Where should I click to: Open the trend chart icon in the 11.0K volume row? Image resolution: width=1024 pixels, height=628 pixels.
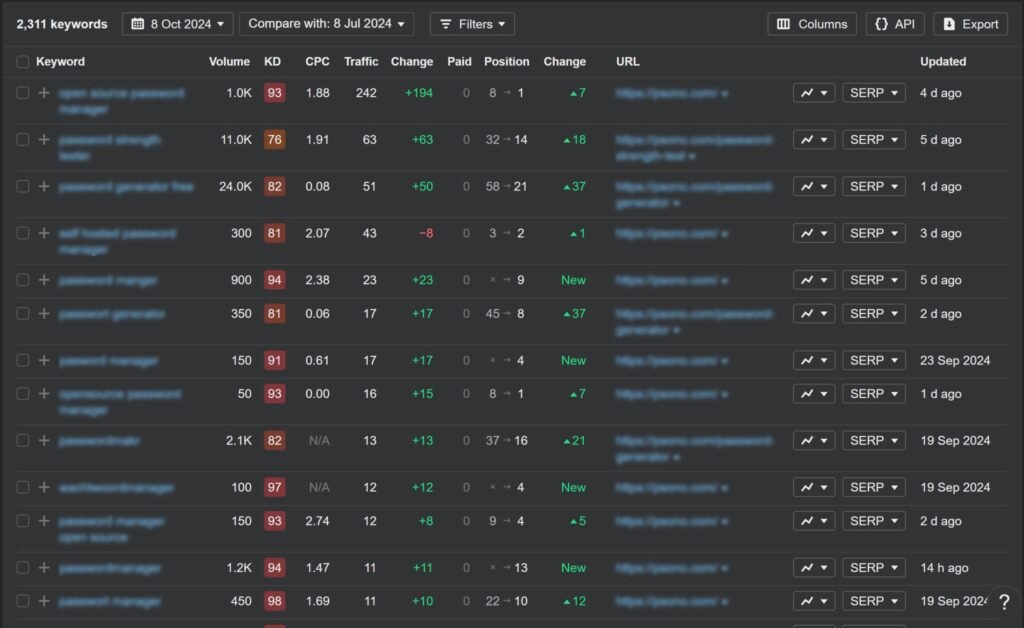coord(813,140)
